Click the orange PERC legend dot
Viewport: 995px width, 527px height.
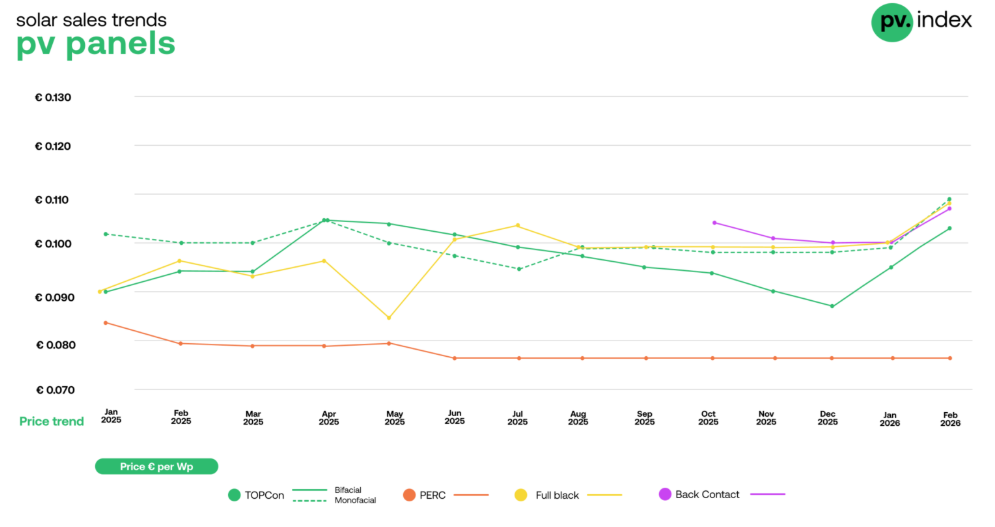pyautogui.click(x=408, y=494)
